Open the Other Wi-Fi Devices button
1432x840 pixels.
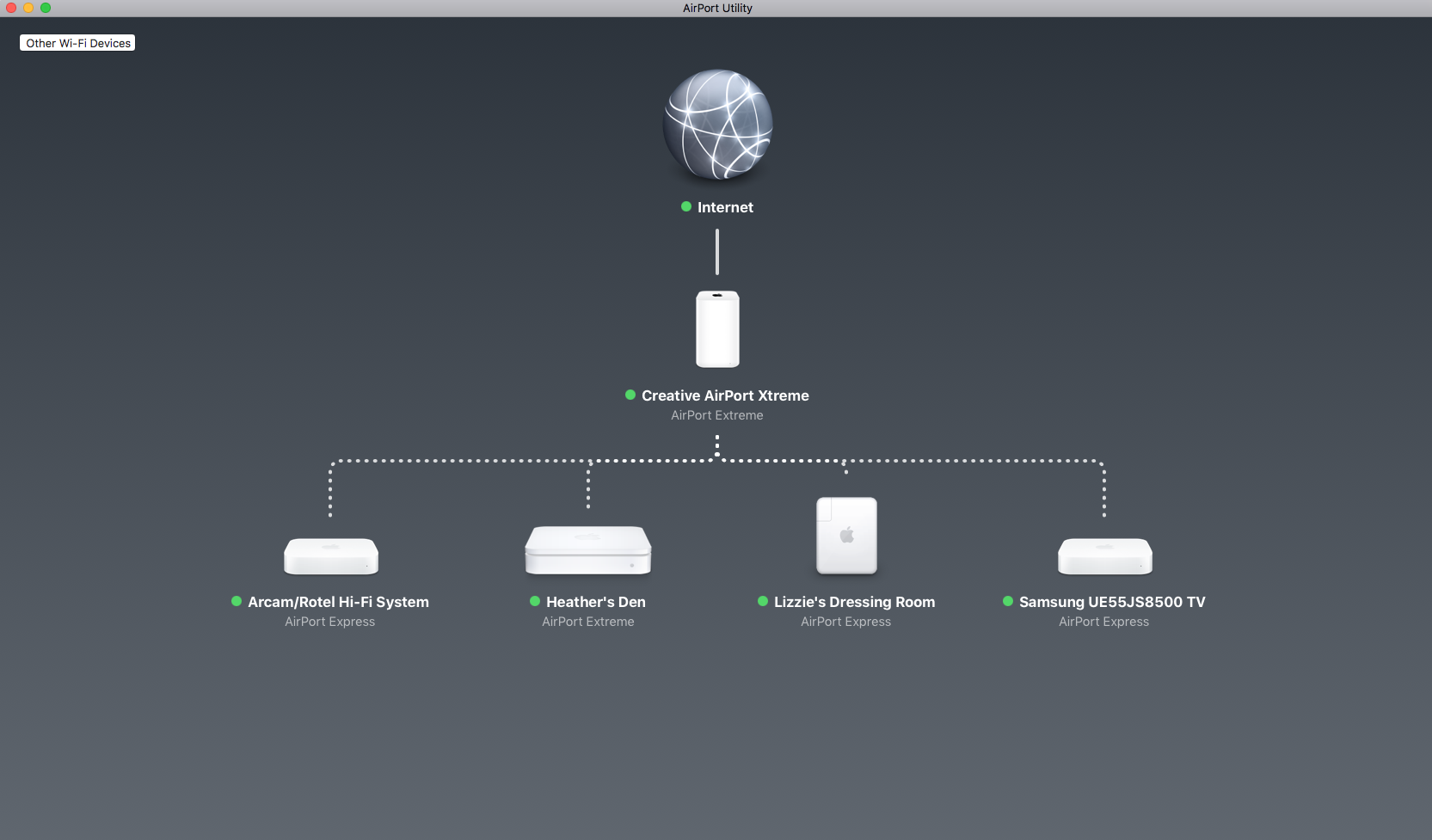(77, 43)
